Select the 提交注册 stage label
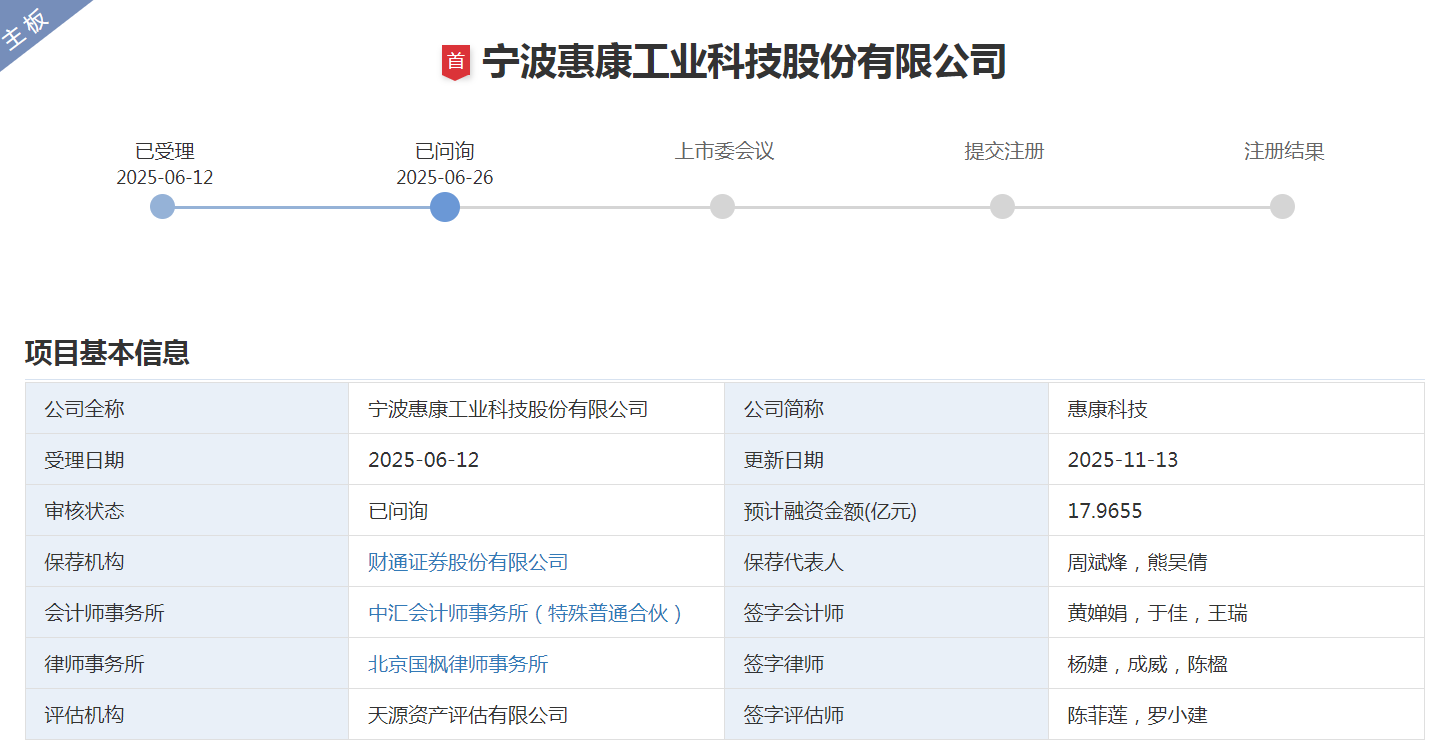Viewport: 1450px width, 744px height. (x=1004, y=152)
